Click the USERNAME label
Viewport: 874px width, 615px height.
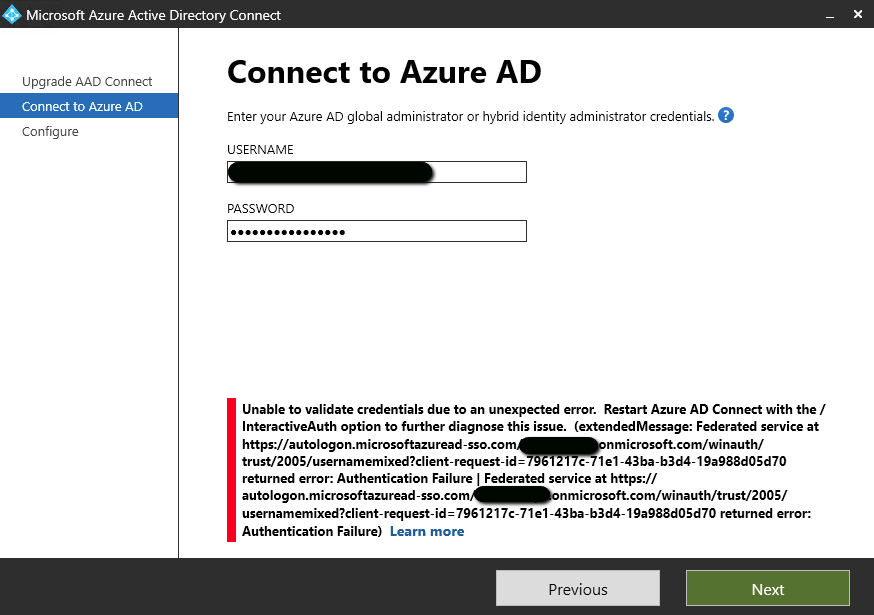click(x=260, y=149)
